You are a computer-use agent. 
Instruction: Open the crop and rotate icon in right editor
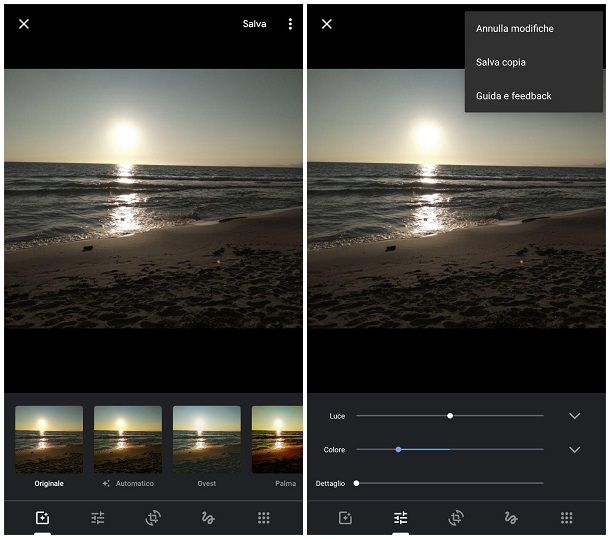click(456, 518)
